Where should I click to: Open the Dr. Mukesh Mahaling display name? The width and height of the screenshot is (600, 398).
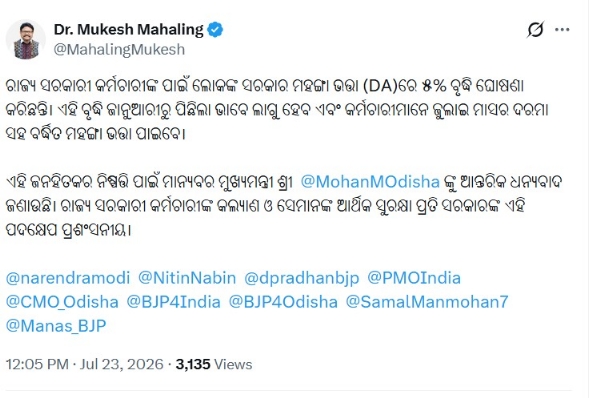pyautogui.click(x=129, y=29)
